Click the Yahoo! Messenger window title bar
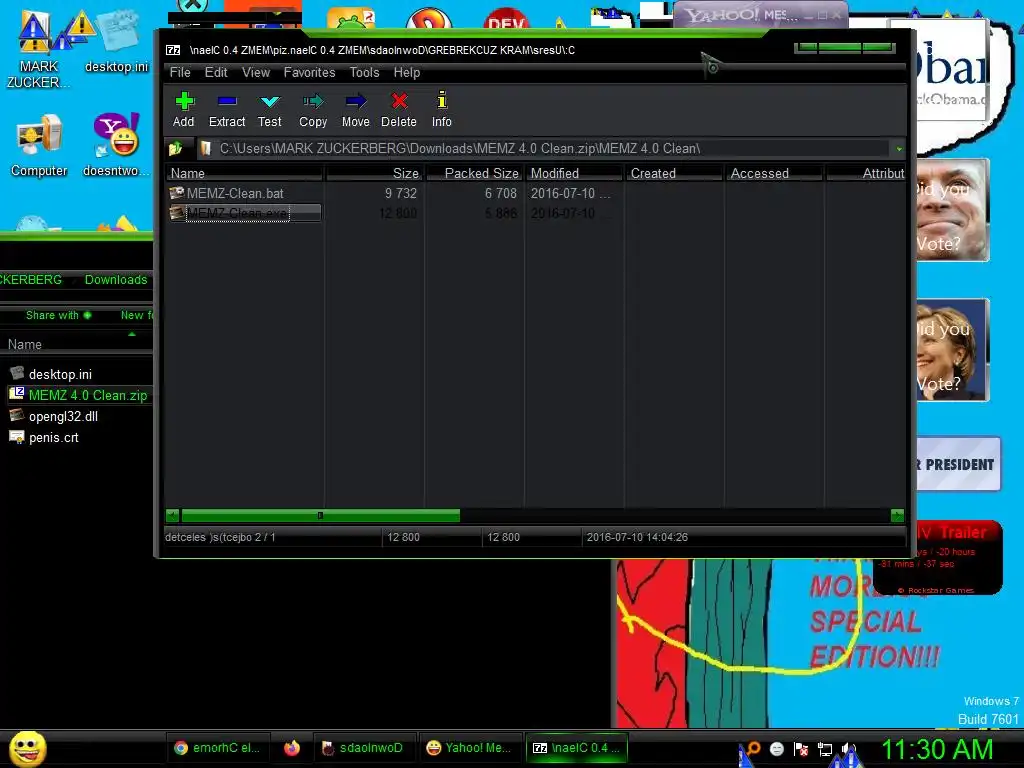This screenshot has width=1024, height=768. (760, 14)
